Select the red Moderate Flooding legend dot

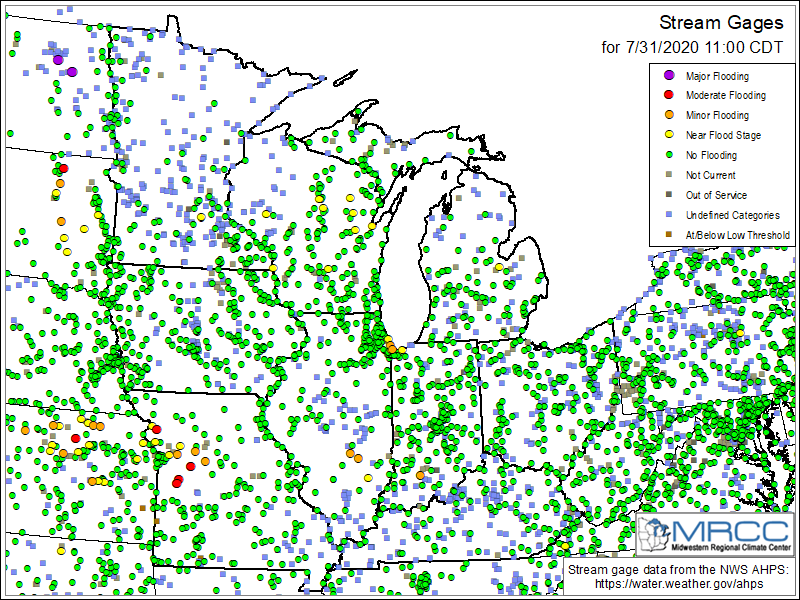668,96
